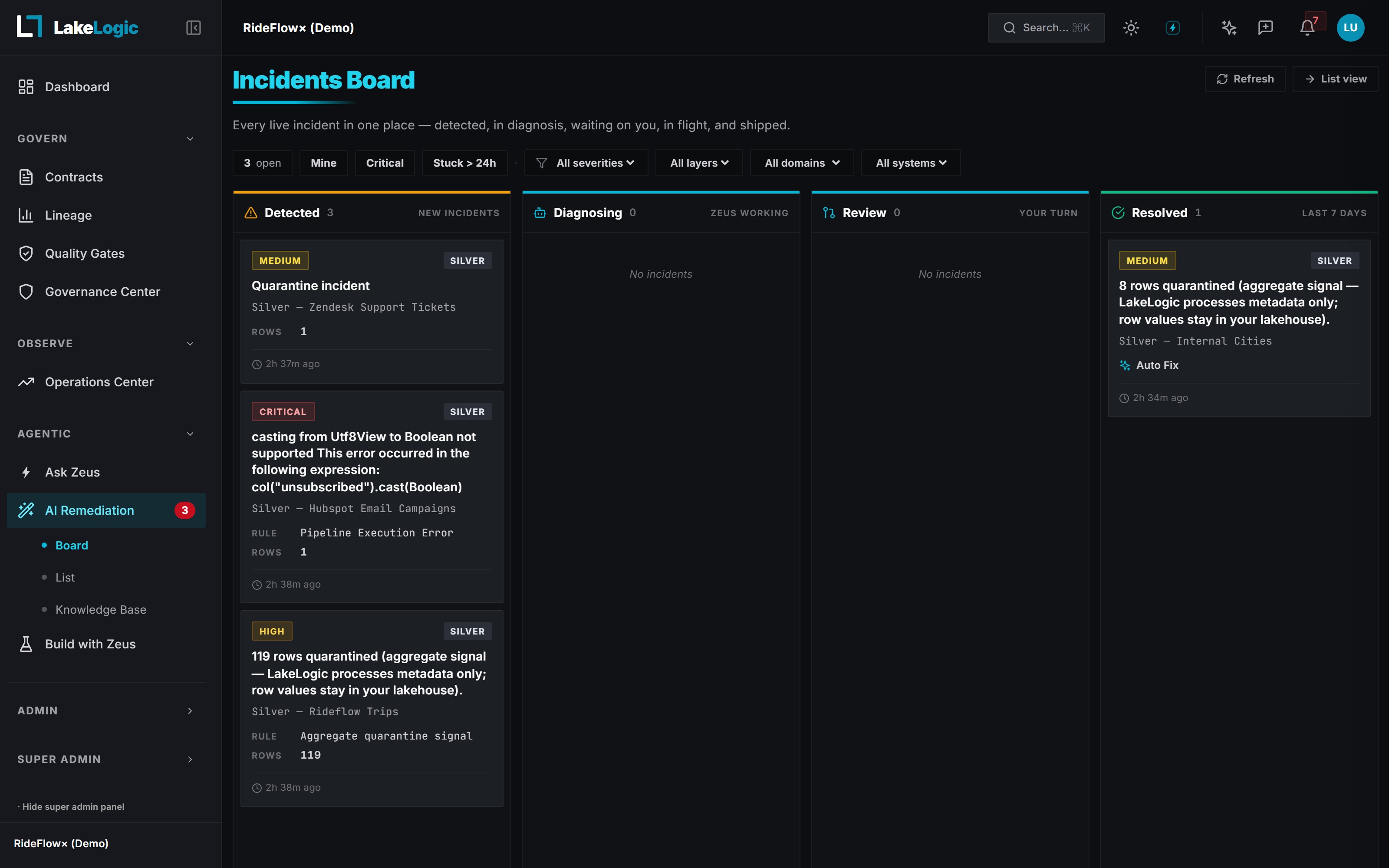The image size is (1389, 868).
Task: Open the LU user avatar menu
Action: tap(1350, 27)
